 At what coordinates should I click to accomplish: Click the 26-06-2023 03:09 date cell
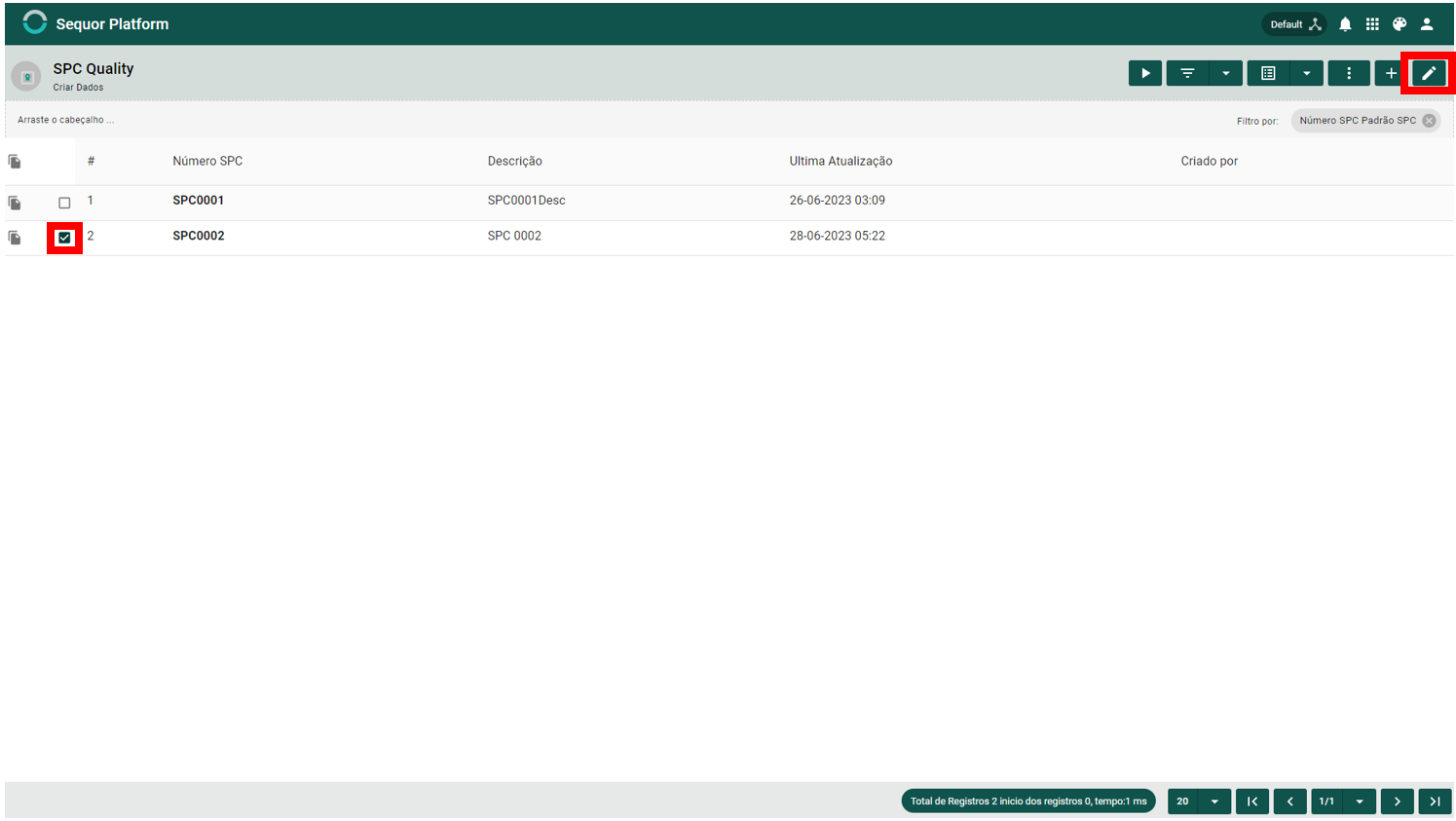click(837, 200)
